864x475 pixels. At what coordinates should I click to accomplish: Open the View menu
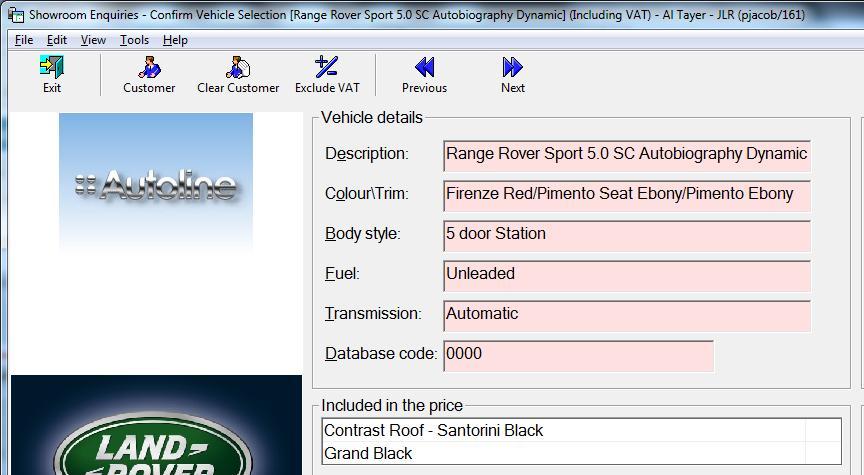(x=93, y=40)
